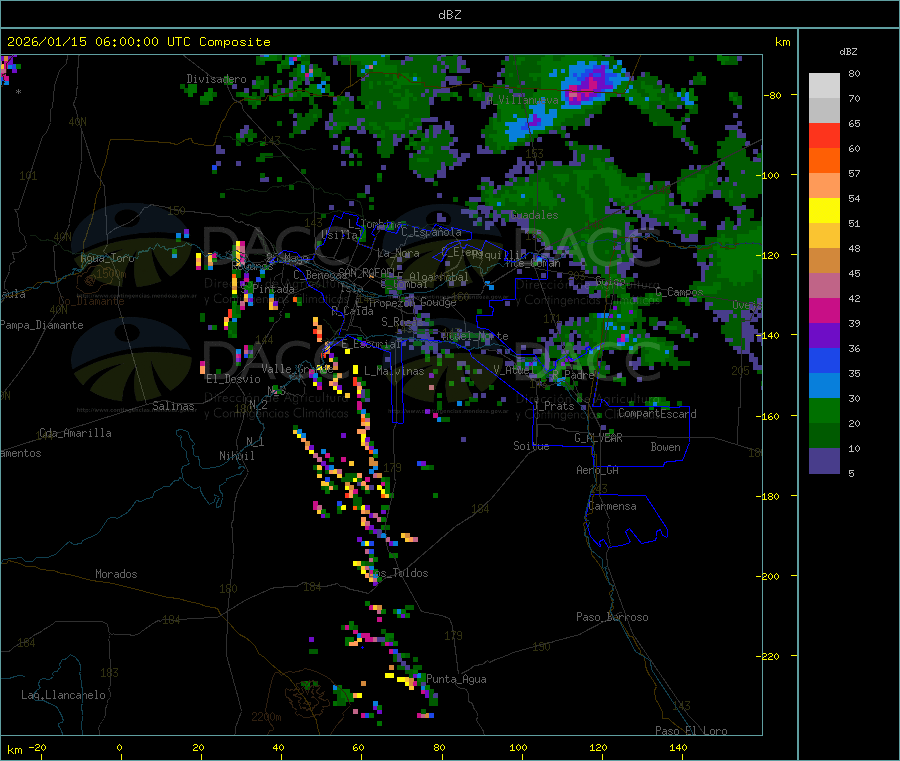The height and width of the screenshot is (761, 900).
Task: Click the Bowen map label
Action: tap(665, 447)
